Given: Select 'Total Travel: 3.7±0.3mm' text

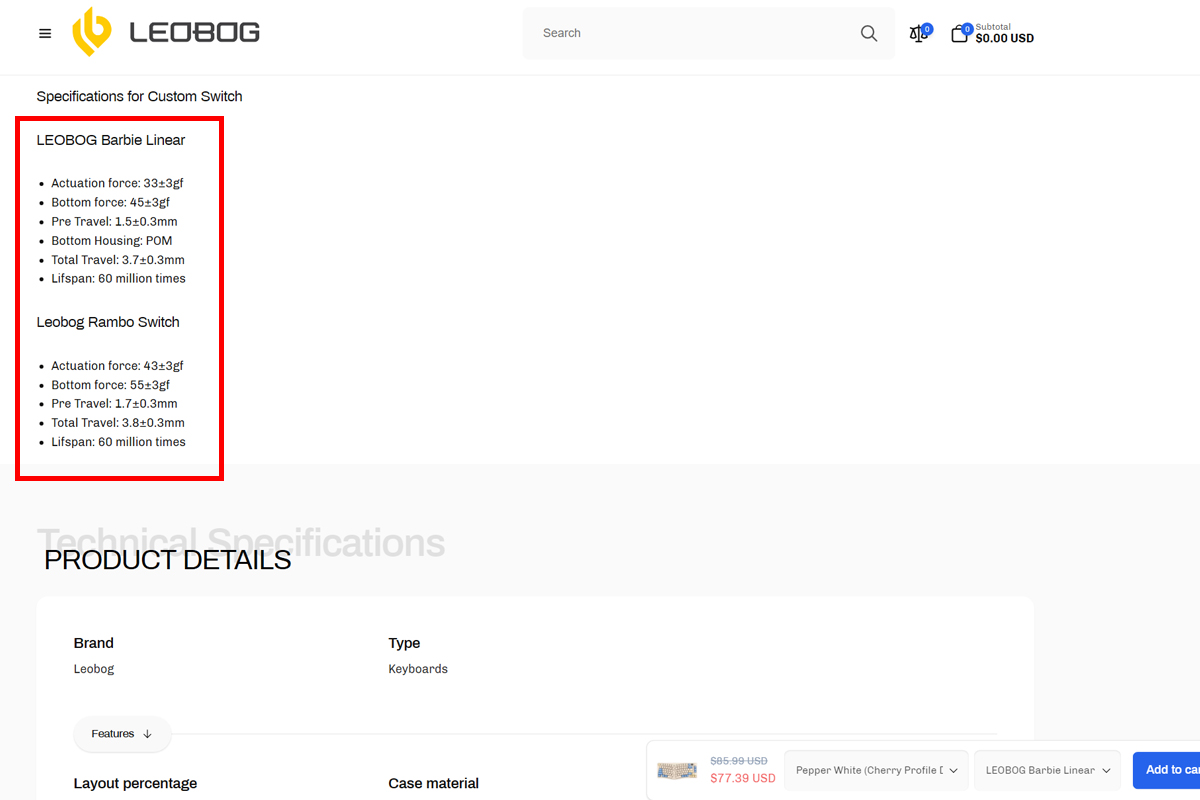Looking at the screenshot, I should tap(118, 259).
